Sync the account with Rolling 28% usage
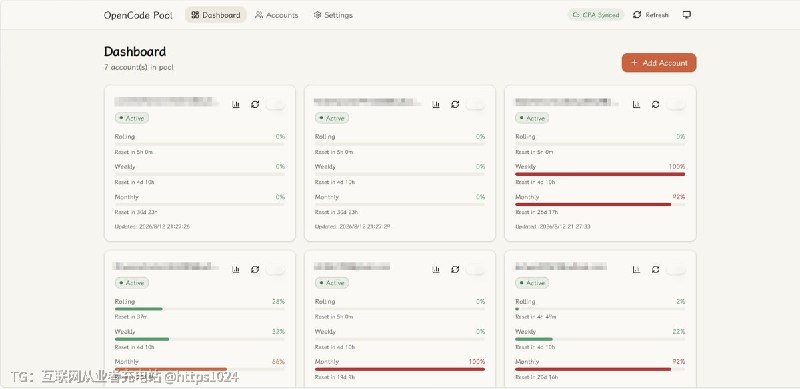 coord(255,269)
